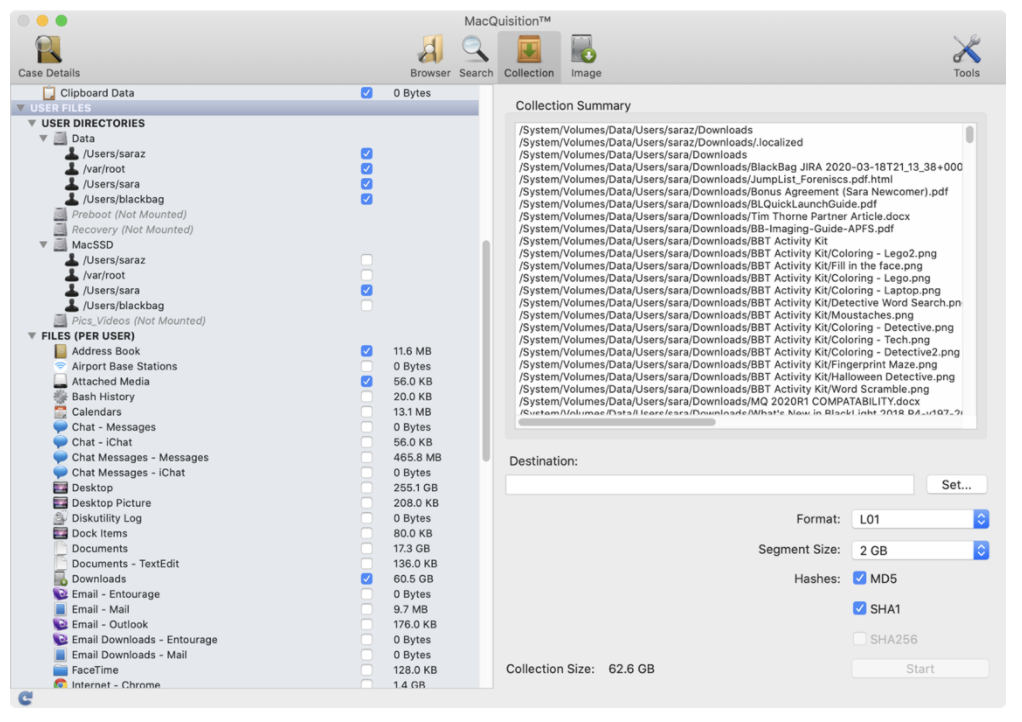Click the 255.1 GB Desktop size value
This screenshot has width=1022, height=722.
pos(415,488)
